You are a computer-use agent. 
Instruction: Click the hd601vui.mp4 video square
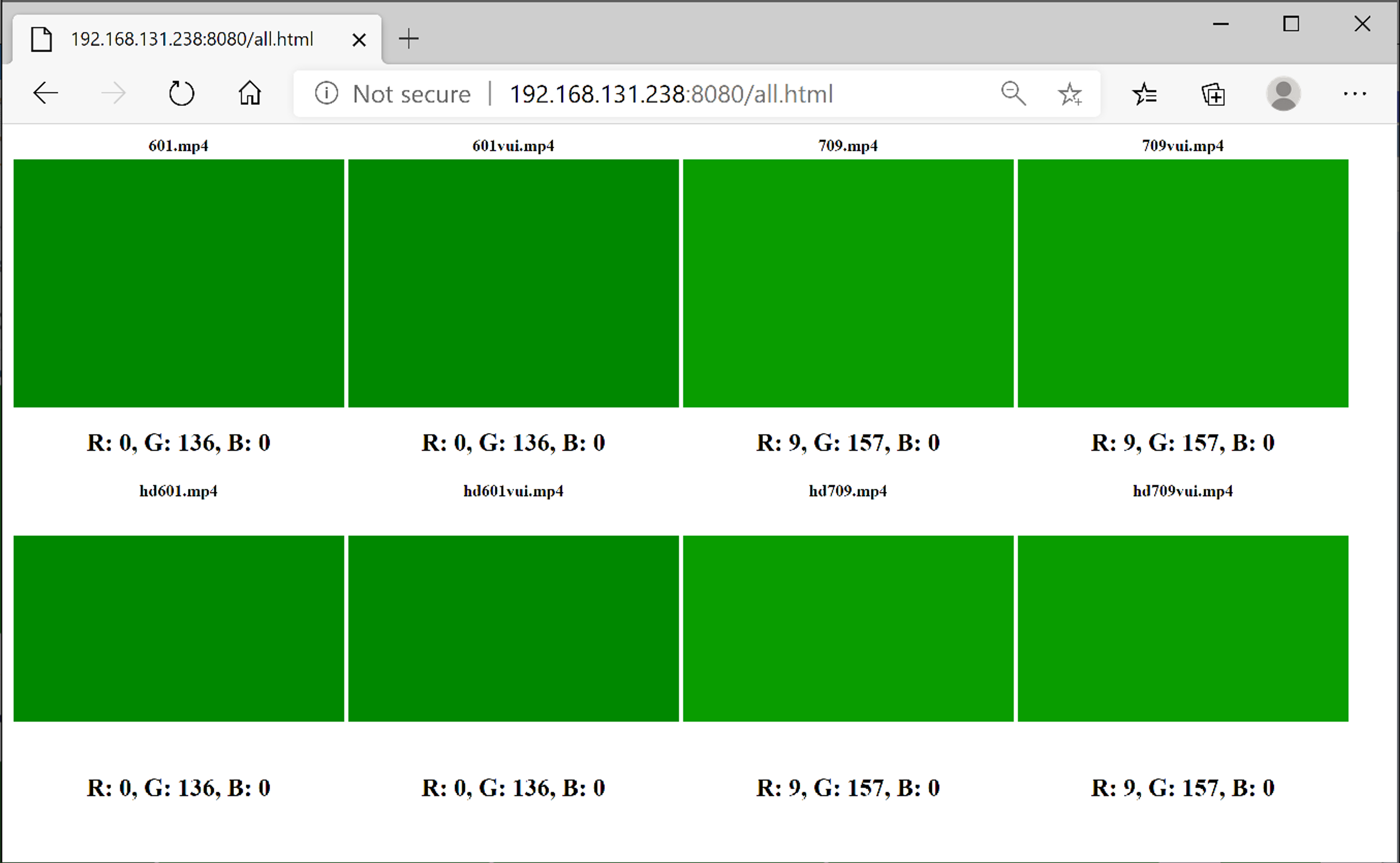513,628
